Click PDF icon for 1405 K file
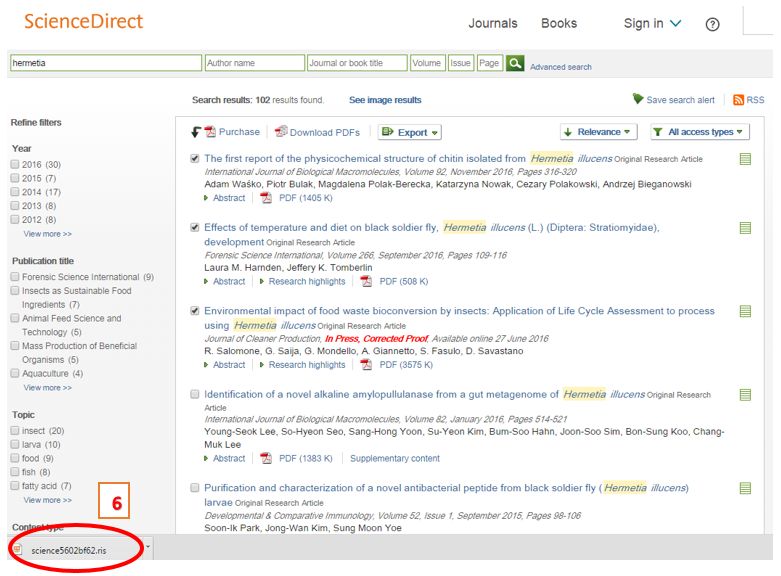The image size is (781, 576). [x=266, y=198]
